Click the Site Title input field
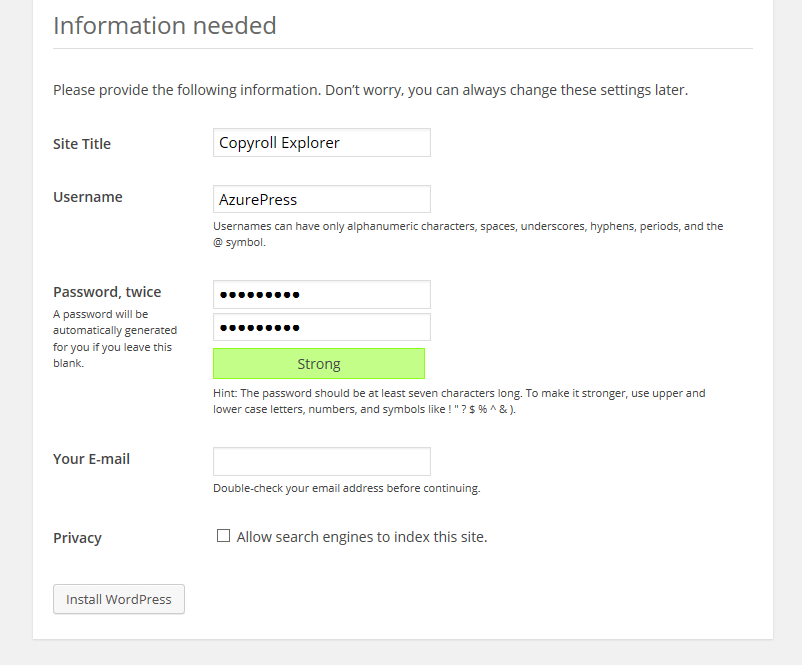This screenshot has height=665, width=802. coord(322,143)
